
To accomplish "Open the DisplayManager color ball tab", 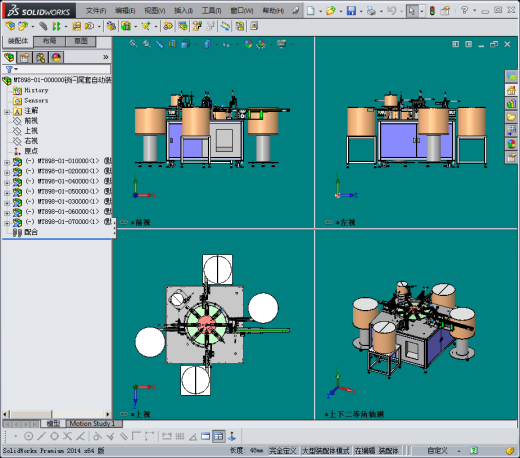I will coord(56,57).
